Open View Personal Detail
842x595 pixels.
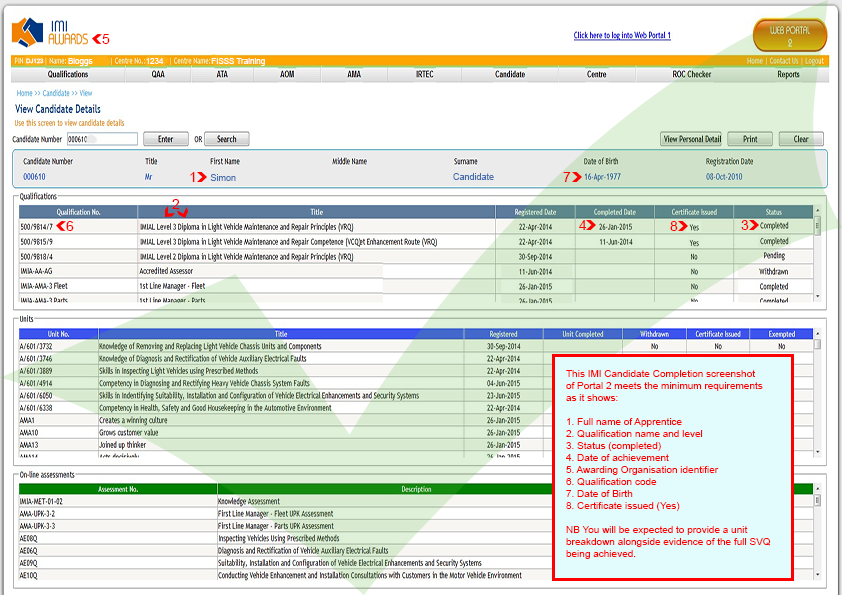[x=692, y=139]
